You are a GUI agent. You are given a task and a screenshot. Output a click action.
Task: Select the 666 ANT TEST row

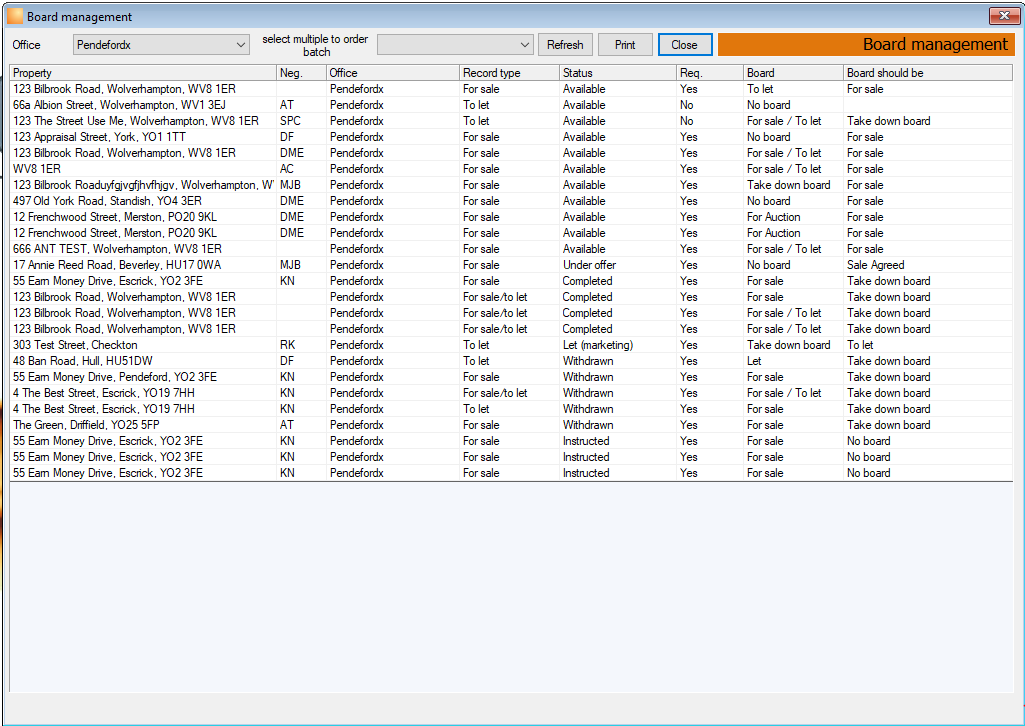(x=511, y=249)
